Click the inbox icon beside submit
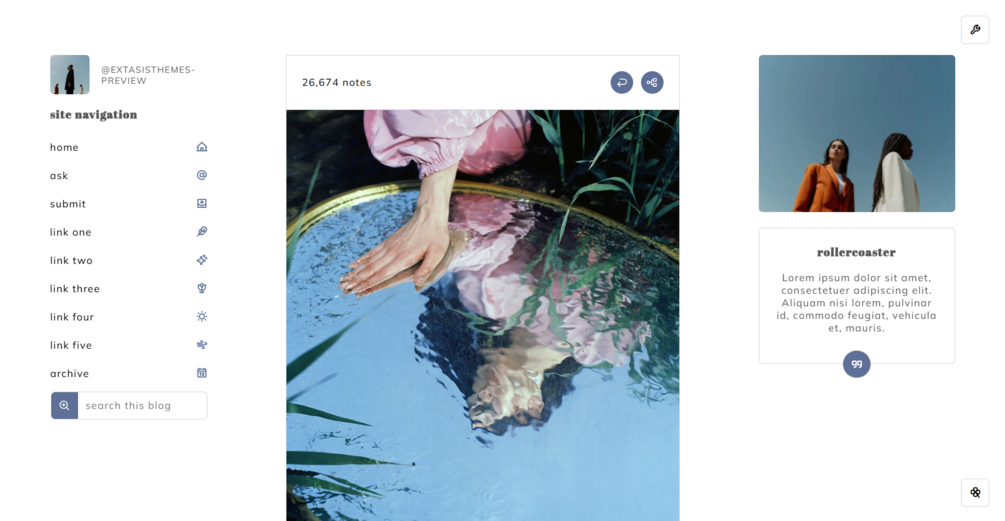 pyautogui.click(x=202, y=203)
